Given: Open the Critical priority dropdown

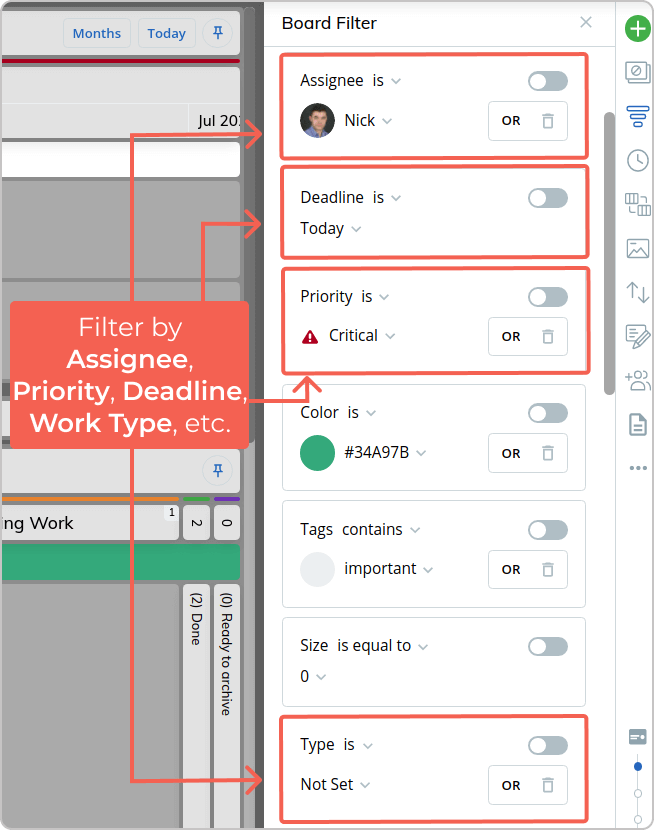Looking at the screenshot, I should [362, 336].
